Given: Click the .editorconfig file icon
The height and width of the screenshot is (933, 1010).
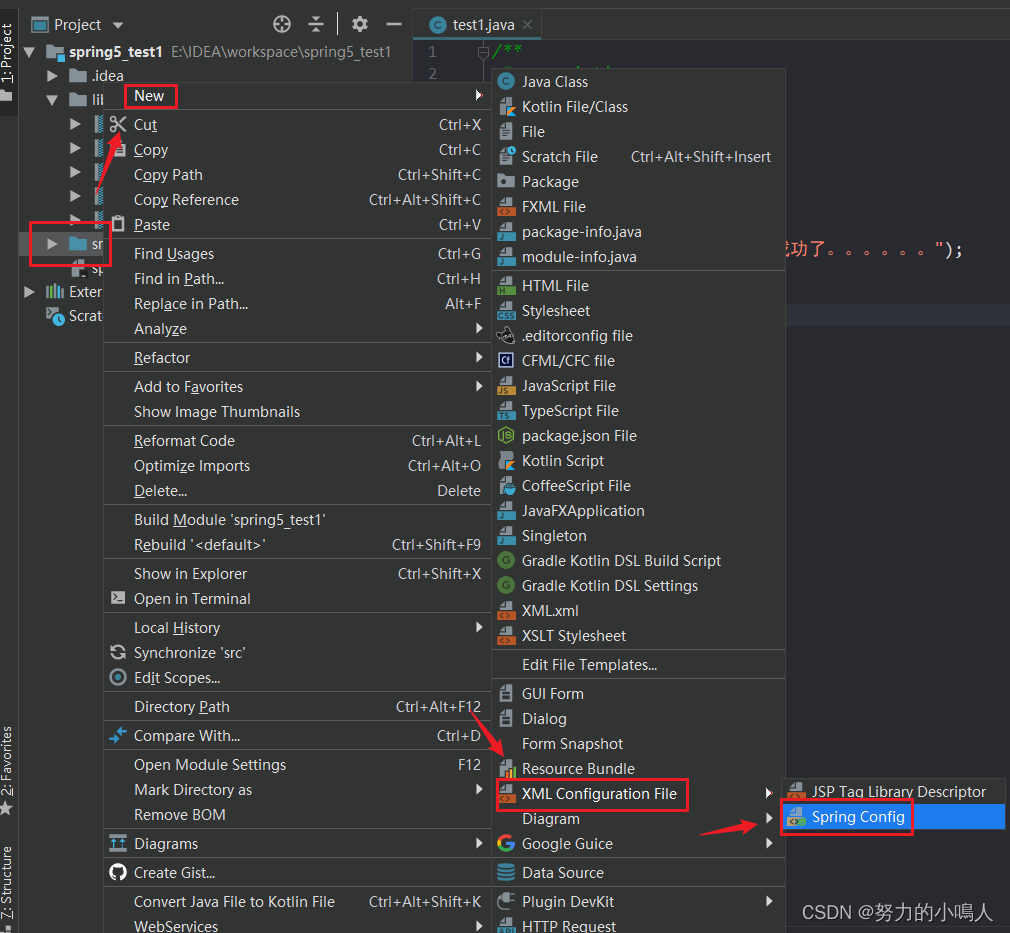Looking at the screenshot, I should tap(507, 336).
